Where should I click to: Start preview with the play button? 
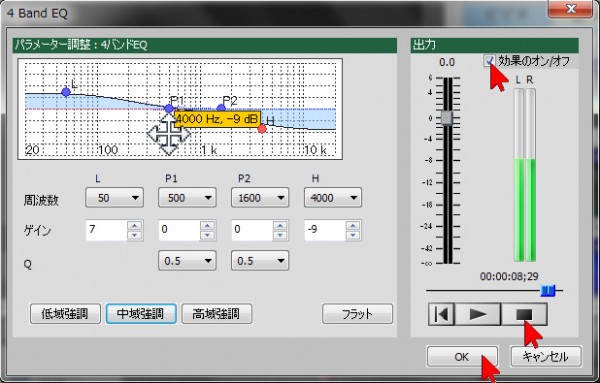478,315
